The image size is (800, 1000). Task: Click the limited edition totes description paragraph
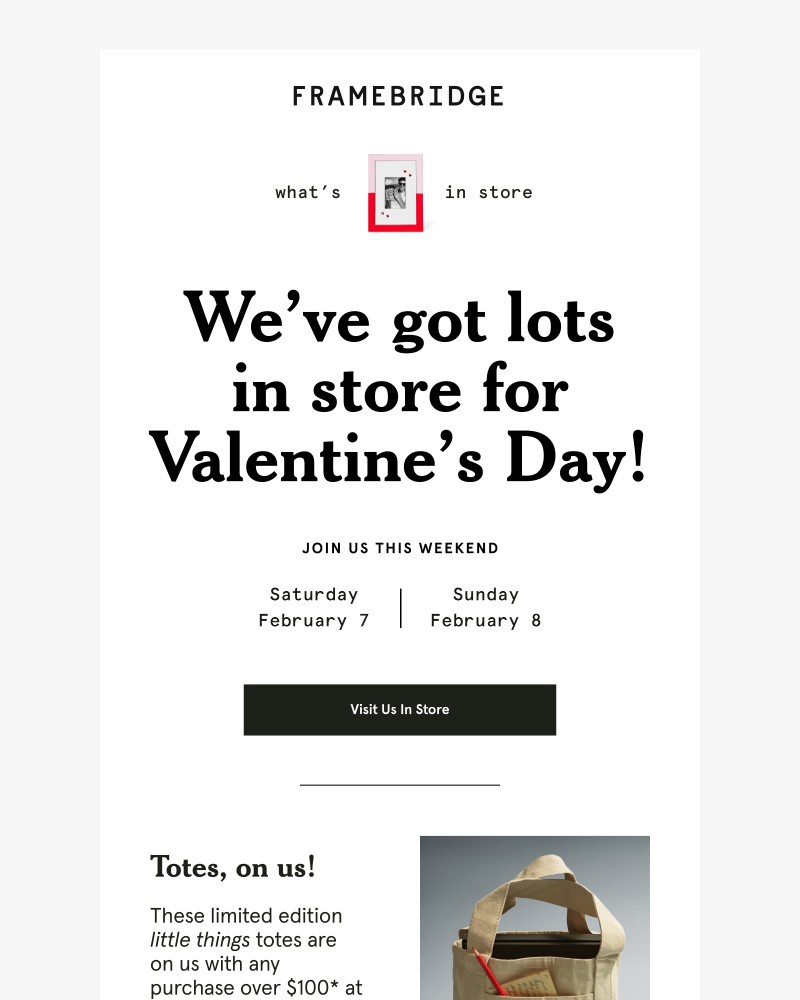click(245, 950)
